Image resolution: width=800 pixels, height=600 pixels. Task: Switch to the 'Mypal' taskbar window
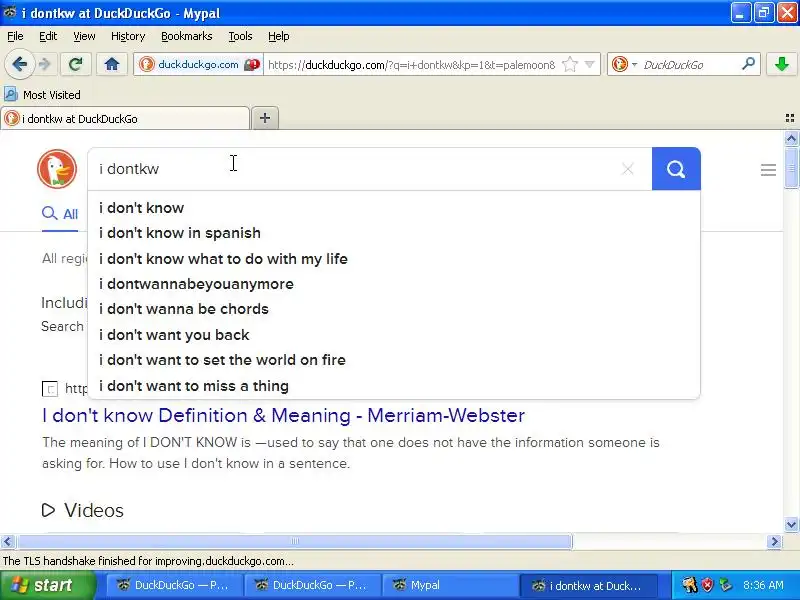coord(449,585)
